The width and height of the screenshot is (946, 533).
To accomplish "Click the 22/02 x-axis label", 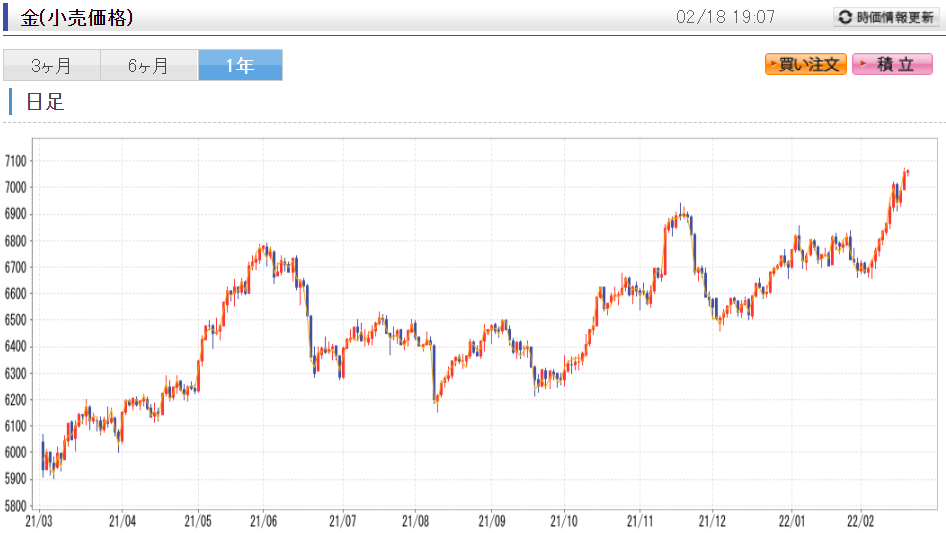I will click(860, 521).
